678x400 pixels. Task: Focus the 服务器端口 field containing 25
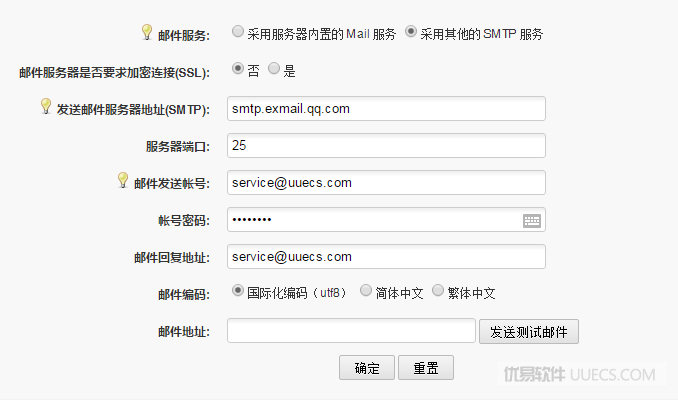pos(386,145)
